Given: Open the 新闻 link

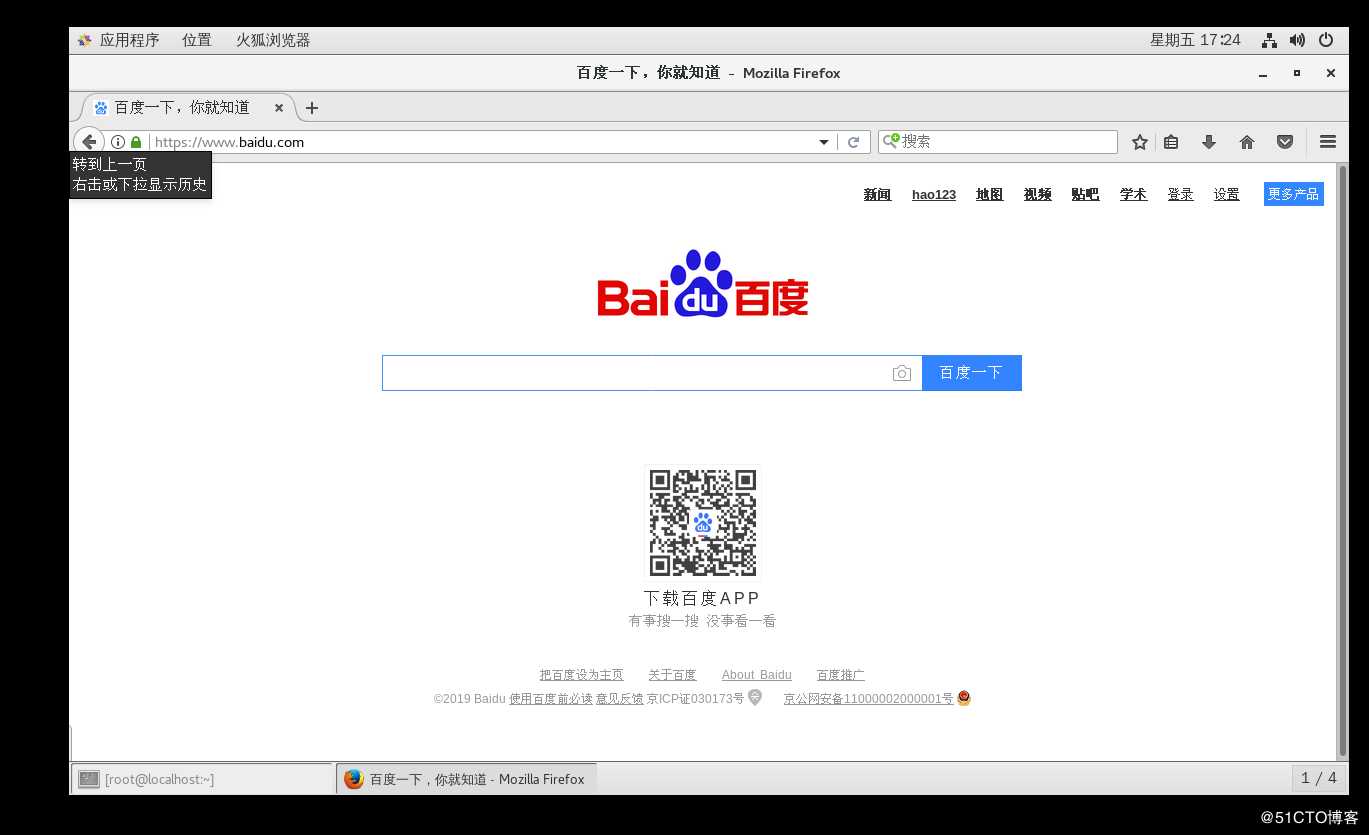Looking at the screenshot, I should click(x=877, y=195).
